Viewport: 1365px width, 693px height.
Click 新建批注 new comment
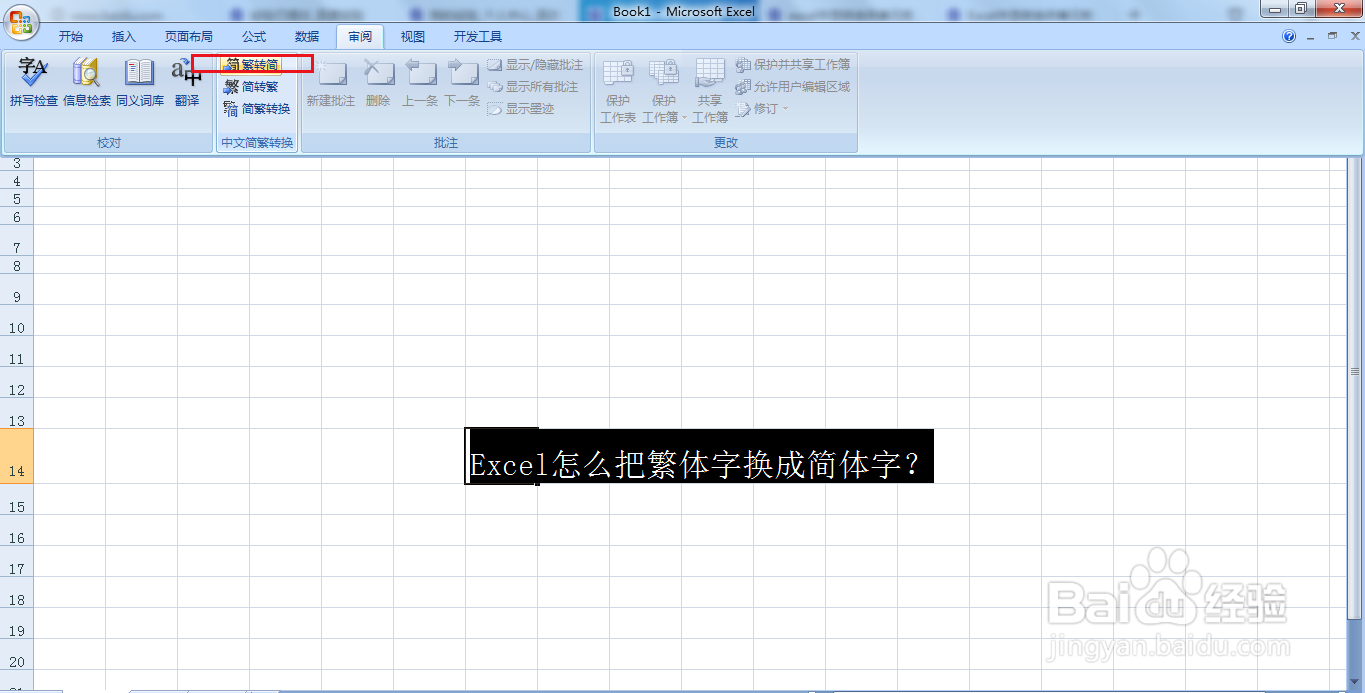point(330,83)
